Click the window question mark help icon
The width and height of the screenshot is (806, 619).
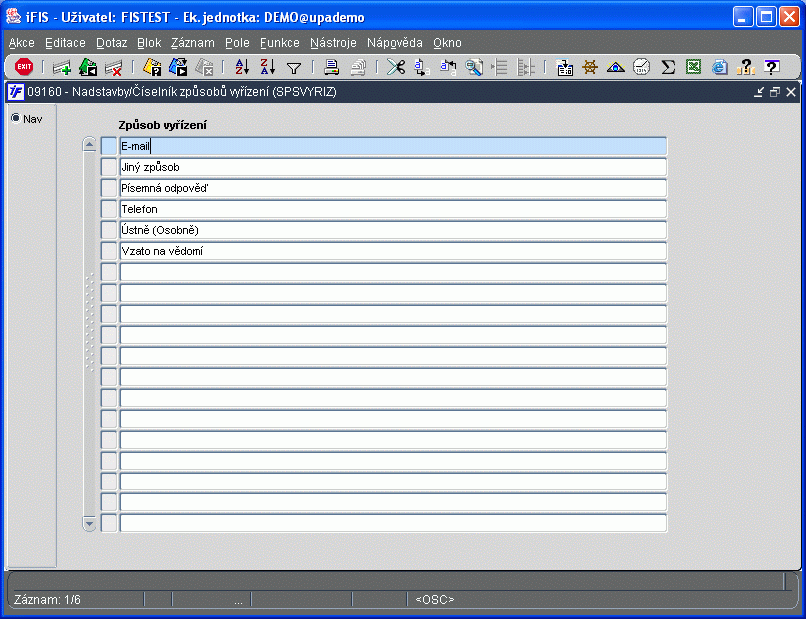click(771, 67)
